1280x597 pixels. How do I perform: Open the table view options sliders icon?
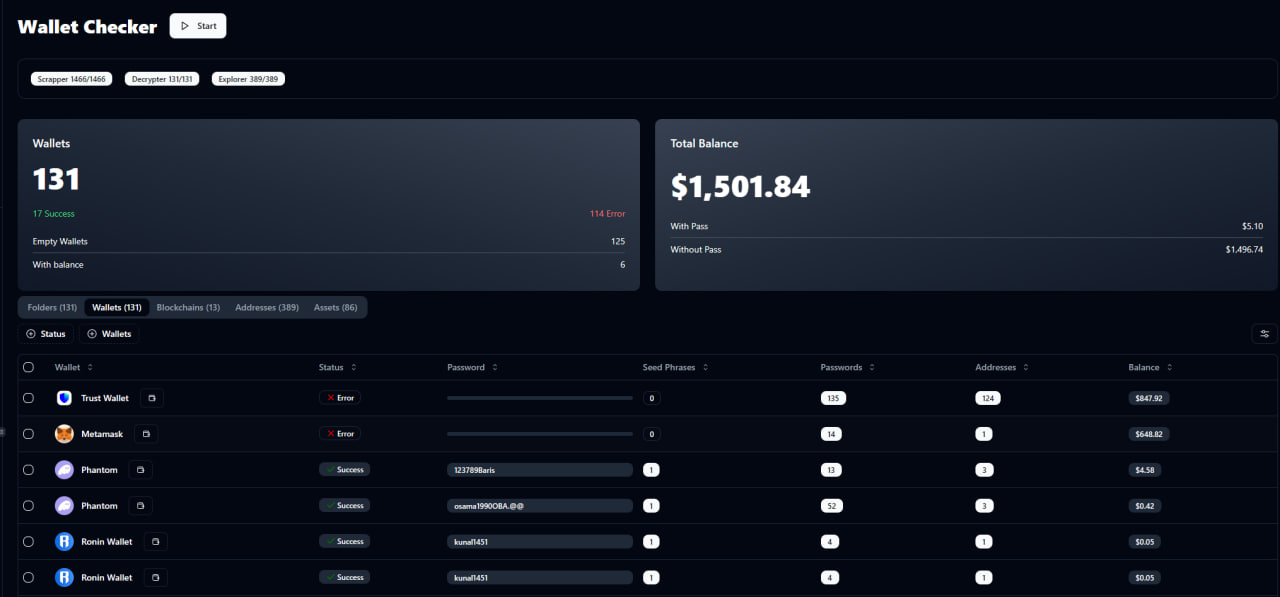pos(1264,334)
